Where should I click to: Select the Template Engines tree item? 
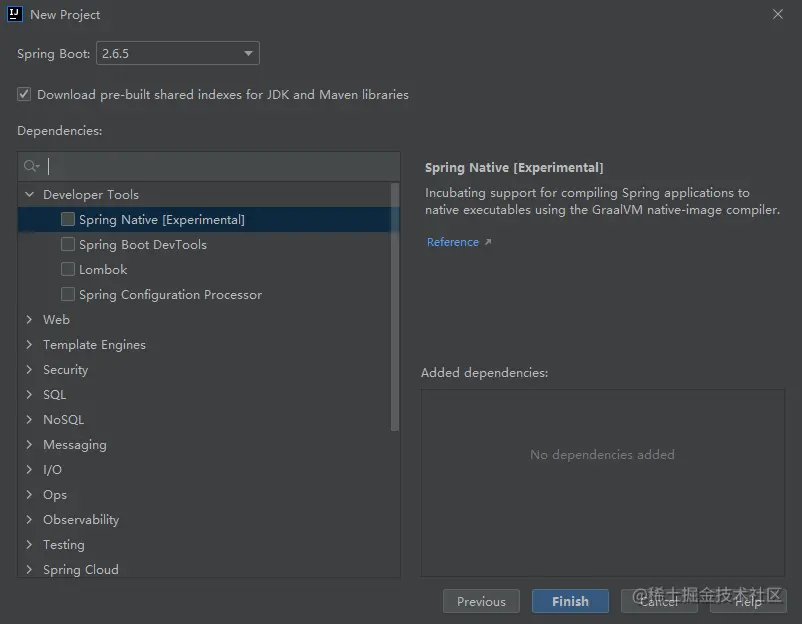pyautogui.click(x=94, y=344)
